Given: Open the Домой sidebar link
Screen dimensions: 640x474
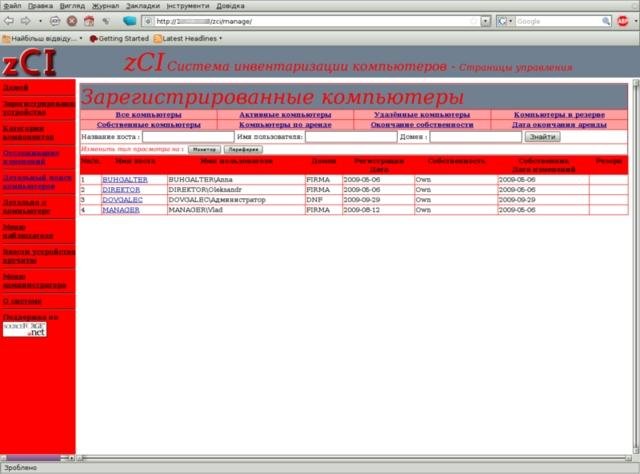Looking at the screenshot, I should [x=16, y=87].
